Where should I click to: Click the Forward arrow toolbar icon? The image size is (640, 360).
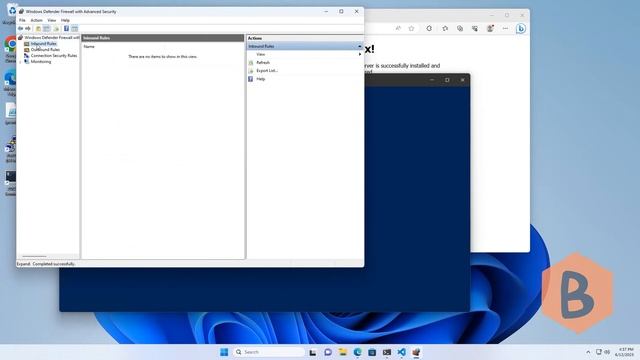pyautogui.click(x=28, y=29)
